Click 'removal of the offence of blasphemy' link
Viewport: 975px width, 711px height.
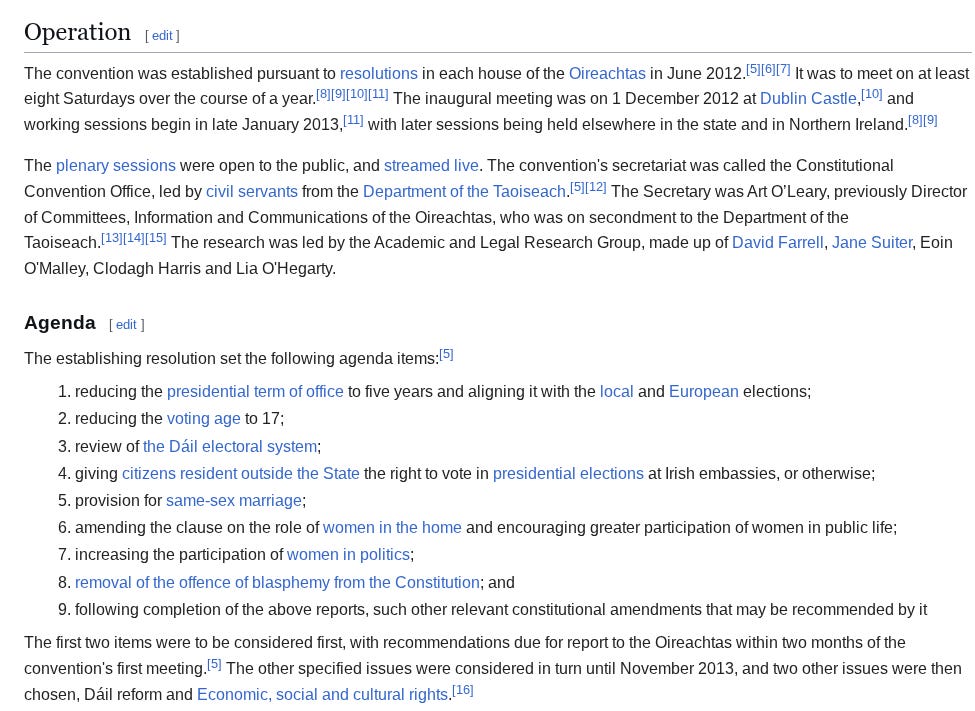(x=277, y=583)
